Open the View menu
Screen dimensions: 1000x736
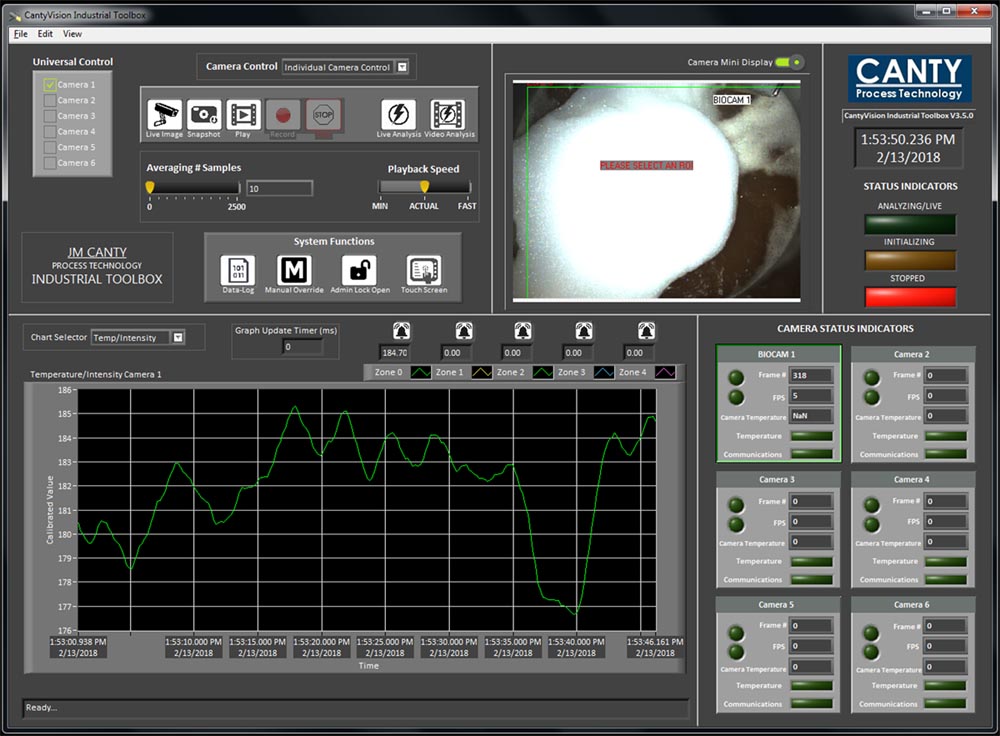click(x=72, y=33)
